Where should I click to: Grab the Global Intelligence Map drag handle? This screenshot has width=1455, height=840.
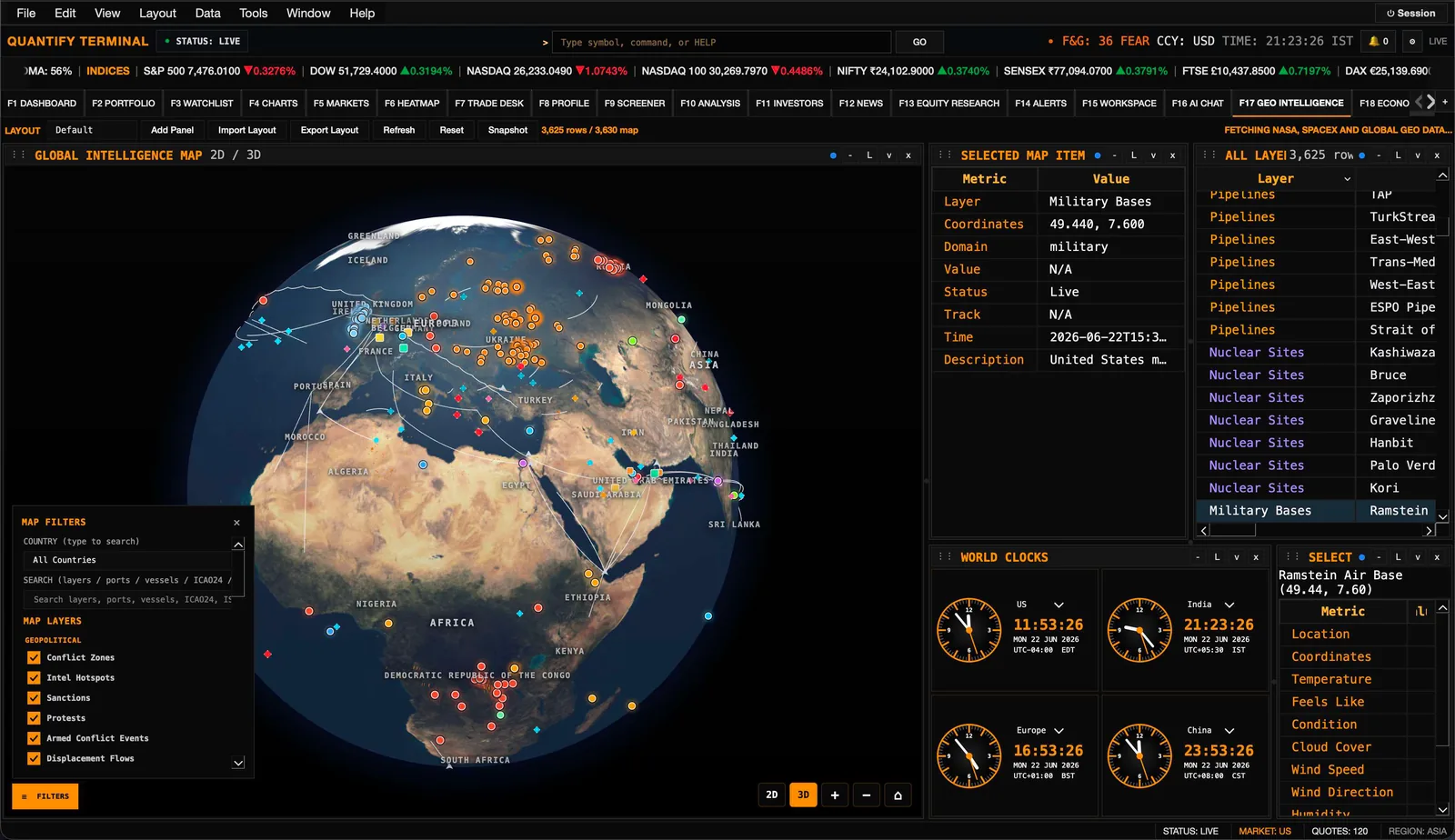pyautogui.click(x=18, y=155)
